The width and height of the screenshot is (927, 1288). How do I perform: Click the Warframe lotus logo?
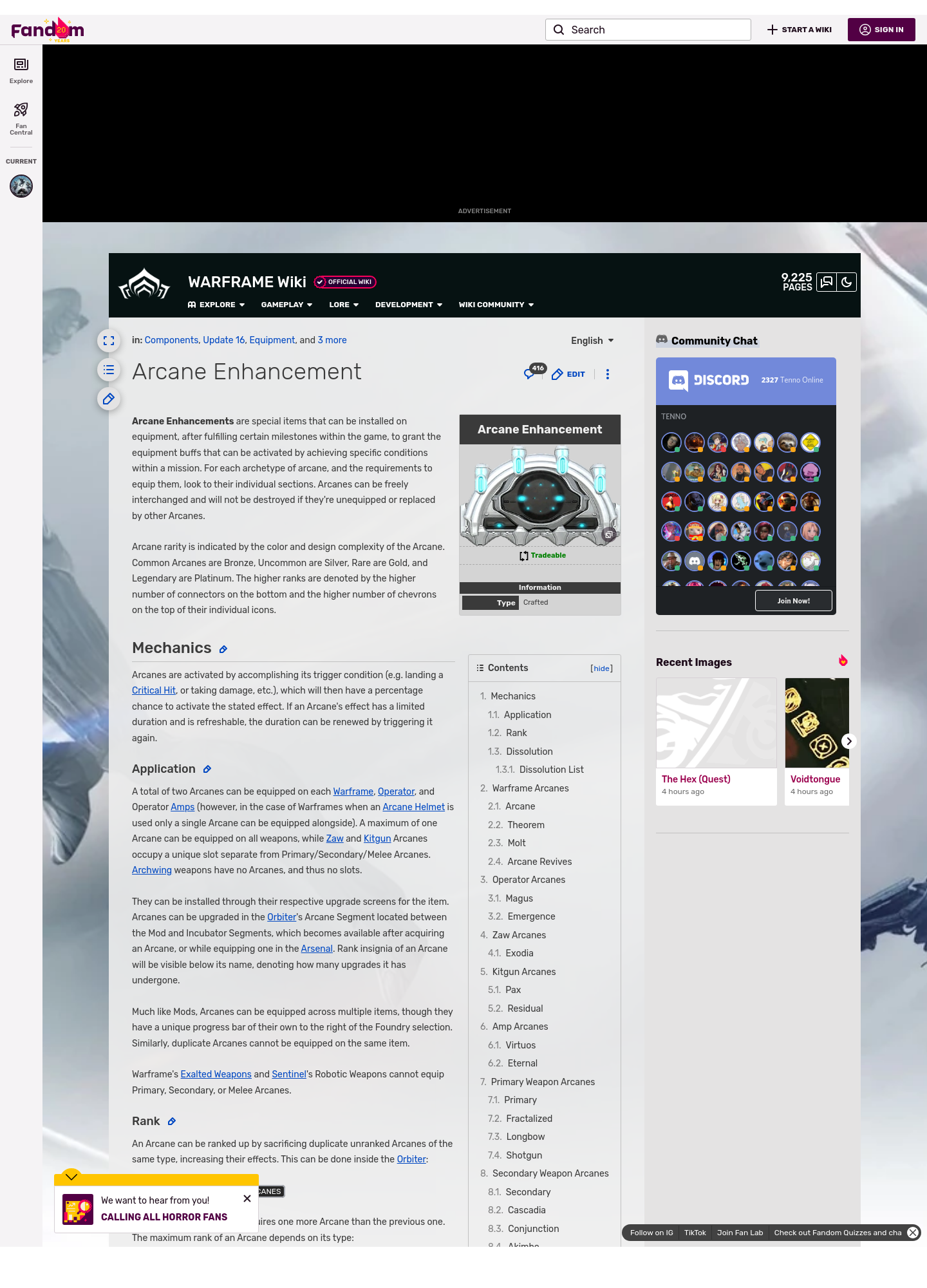(x=144, y=284)
